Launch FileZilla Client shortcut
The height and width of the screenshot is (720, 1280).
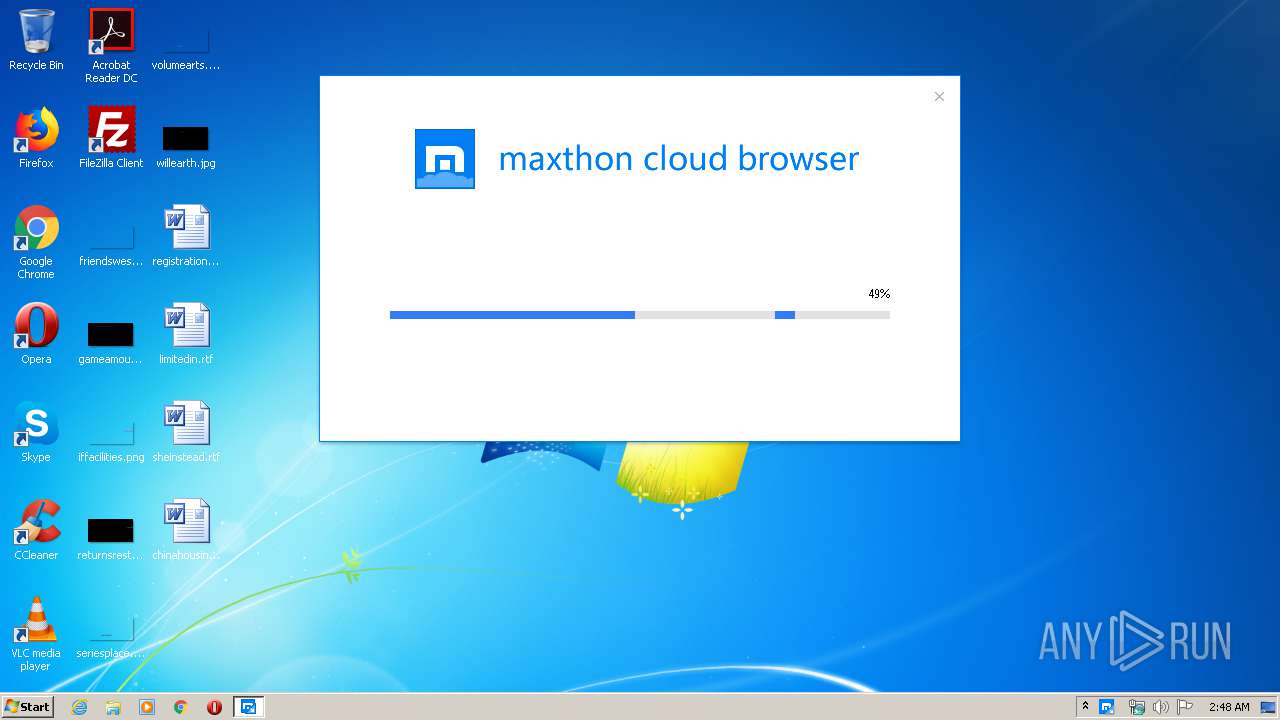coord(111,138)
